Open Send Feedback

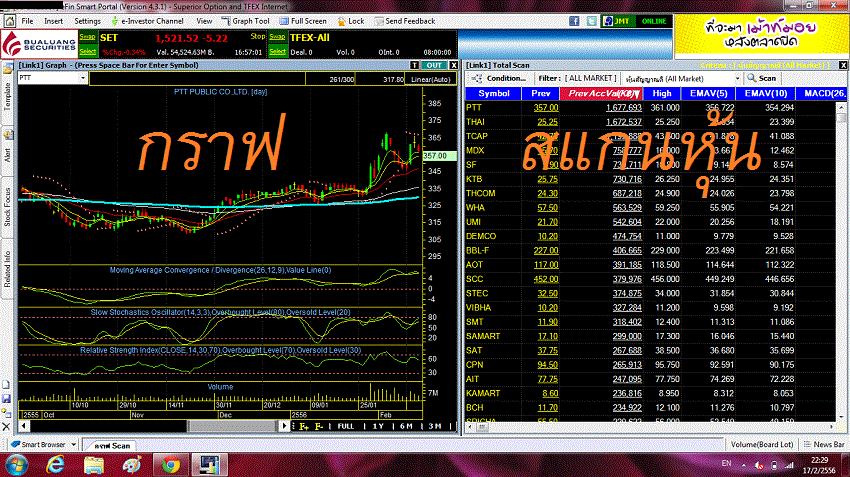click(405, 21)
